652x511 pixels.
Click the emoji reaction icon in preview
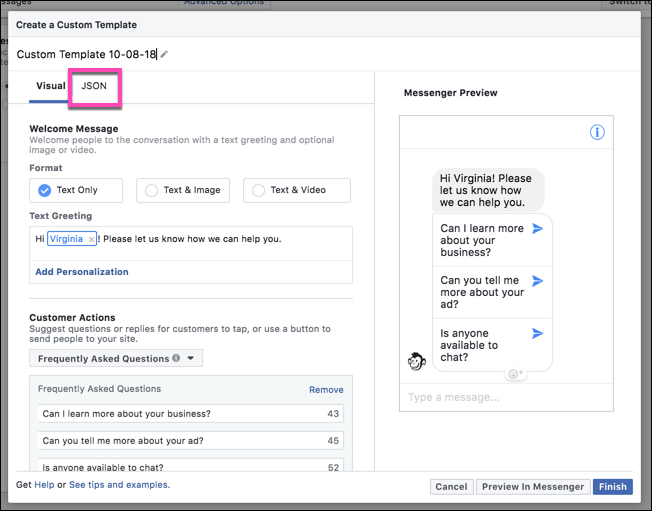point(516,373)
